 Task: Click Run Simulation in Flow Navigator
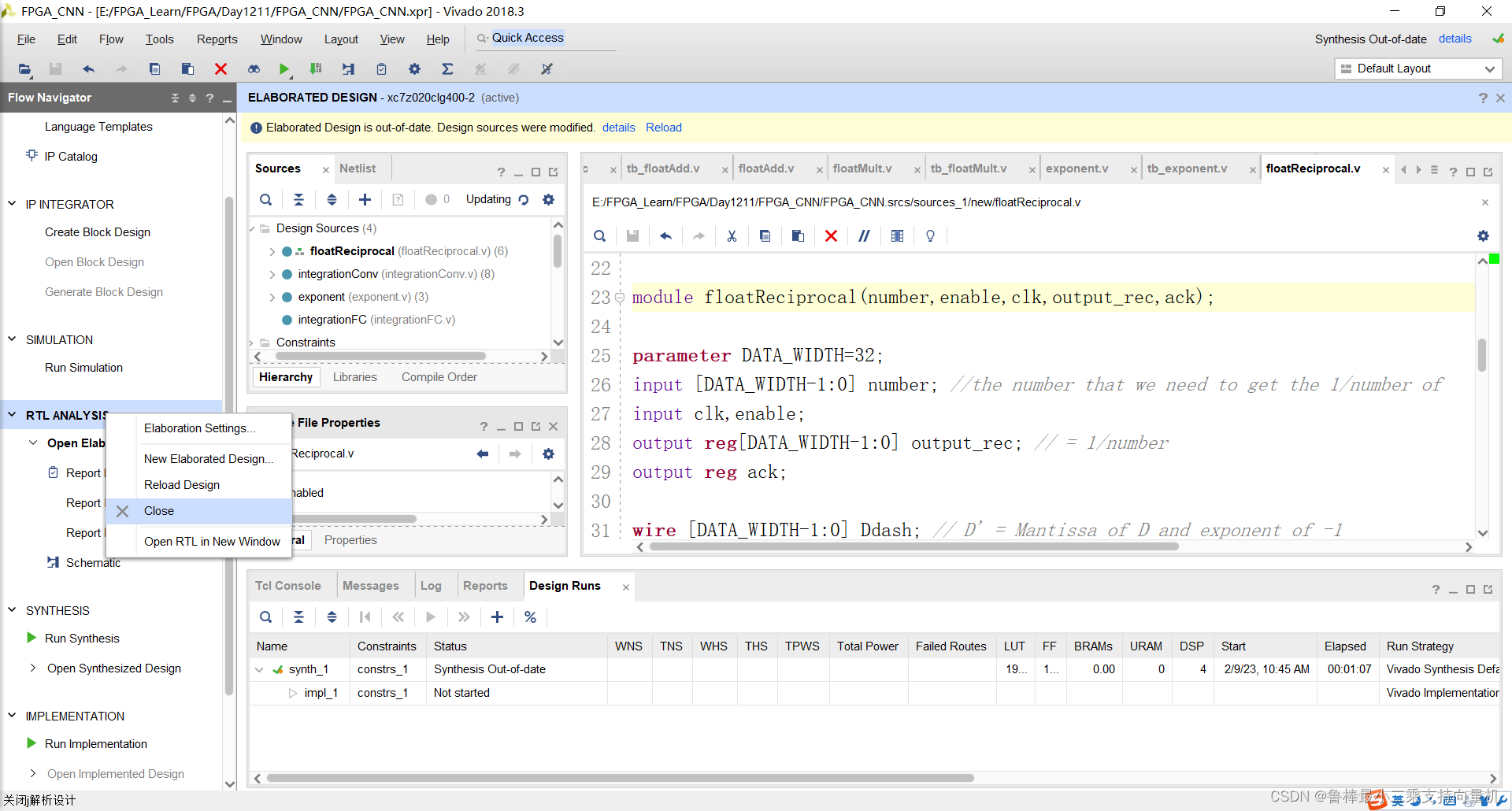83,368
